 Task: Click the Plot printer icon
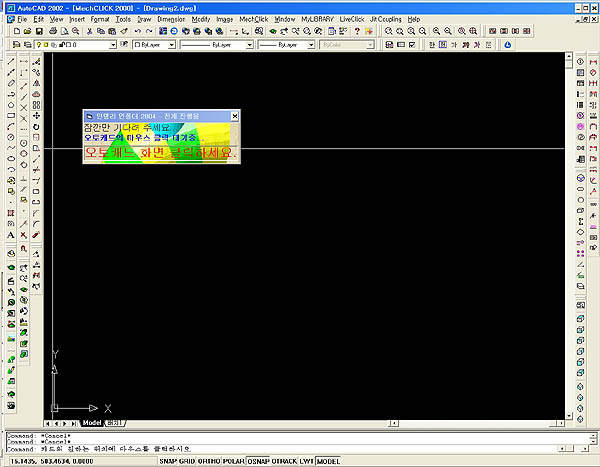53,31
